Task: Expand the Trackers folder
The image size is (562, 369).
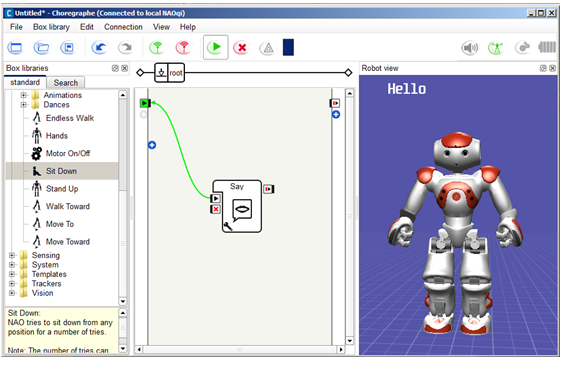Action: 11,283
